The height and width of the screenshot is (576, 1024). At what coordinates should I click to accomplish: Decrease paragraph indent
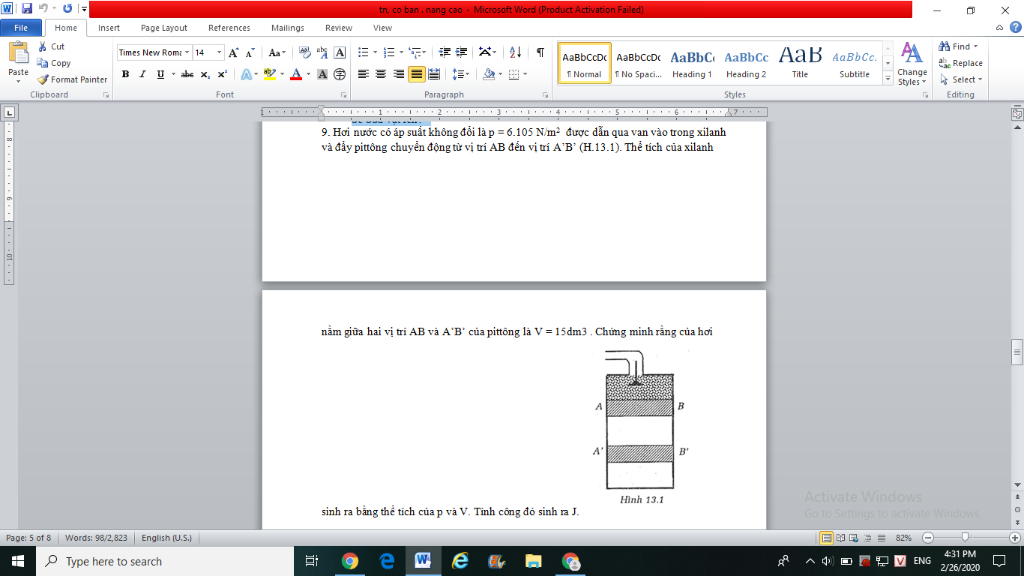(445, 53)
